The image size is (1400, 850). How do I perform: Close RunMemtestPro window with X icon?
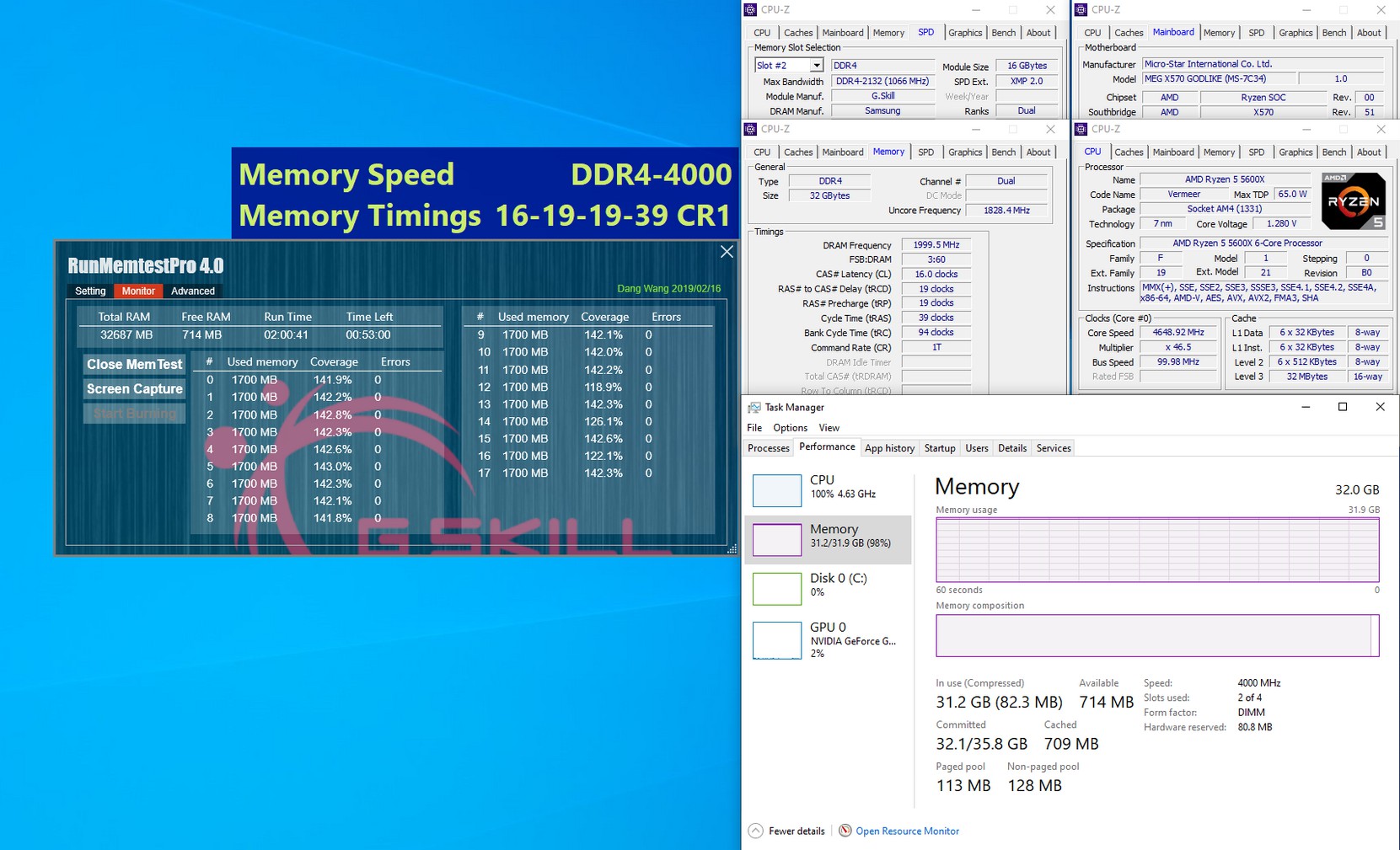click(727, 252)
